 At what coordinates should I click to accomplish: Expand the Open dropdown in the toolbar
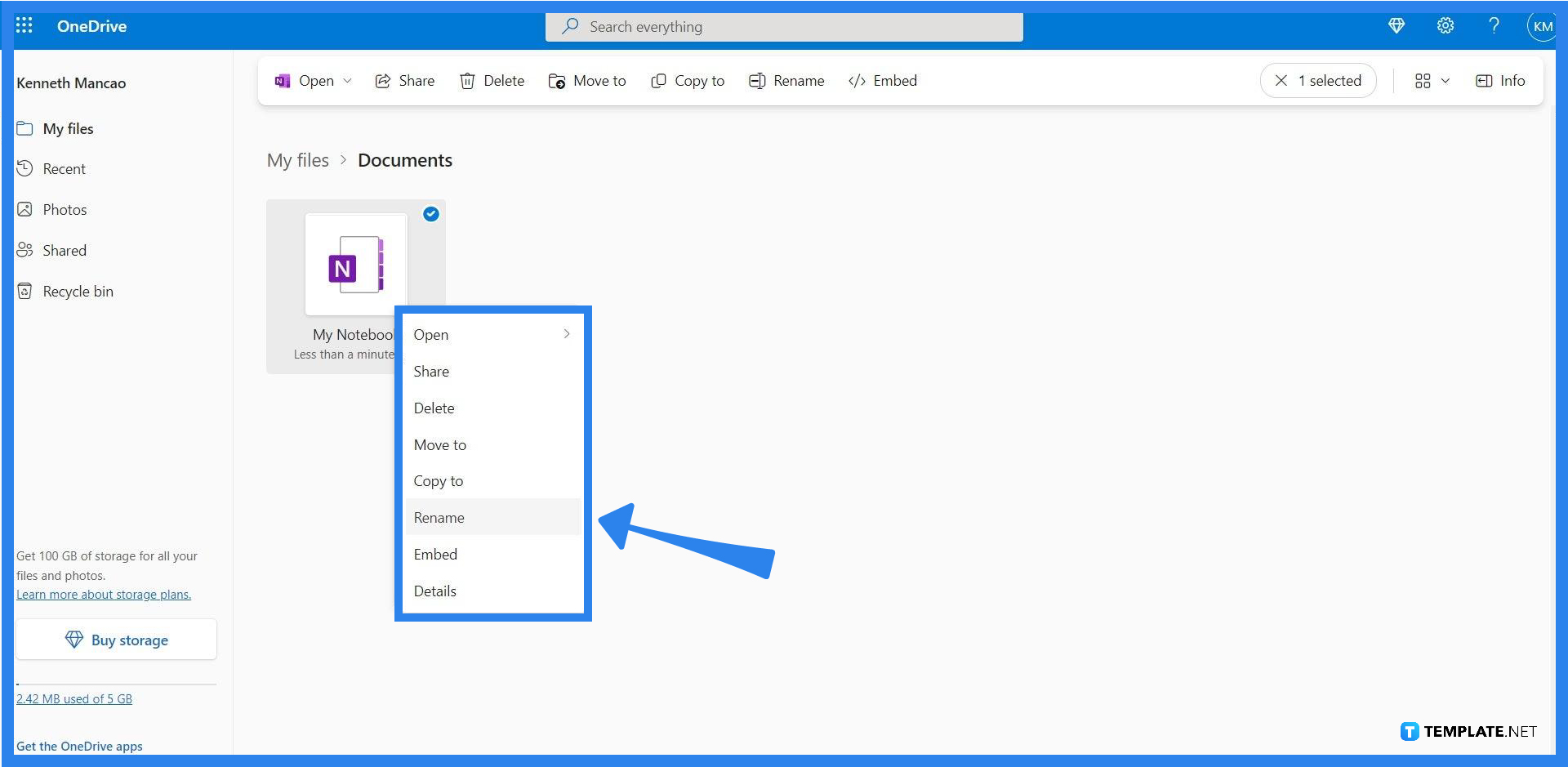click(x=347, y=80)
